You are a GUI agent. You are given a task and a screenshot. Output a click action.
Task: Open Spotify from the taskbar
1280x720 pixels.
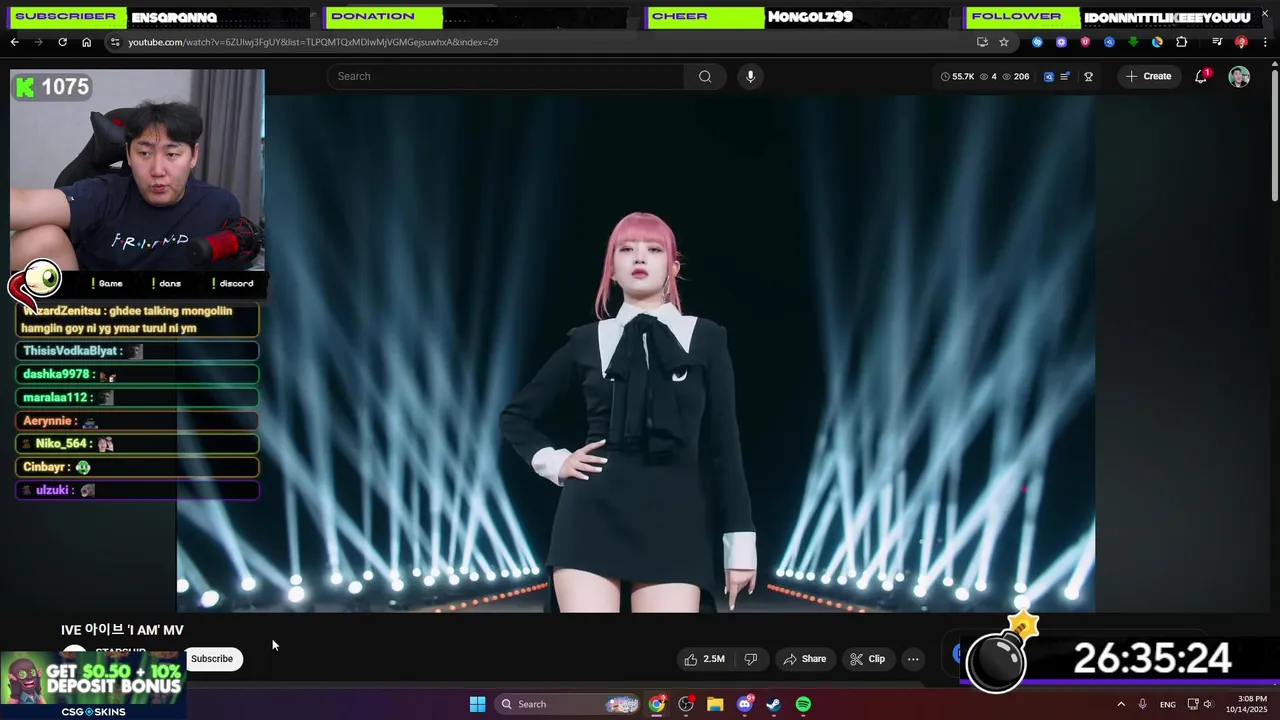[x=803, y=704]
